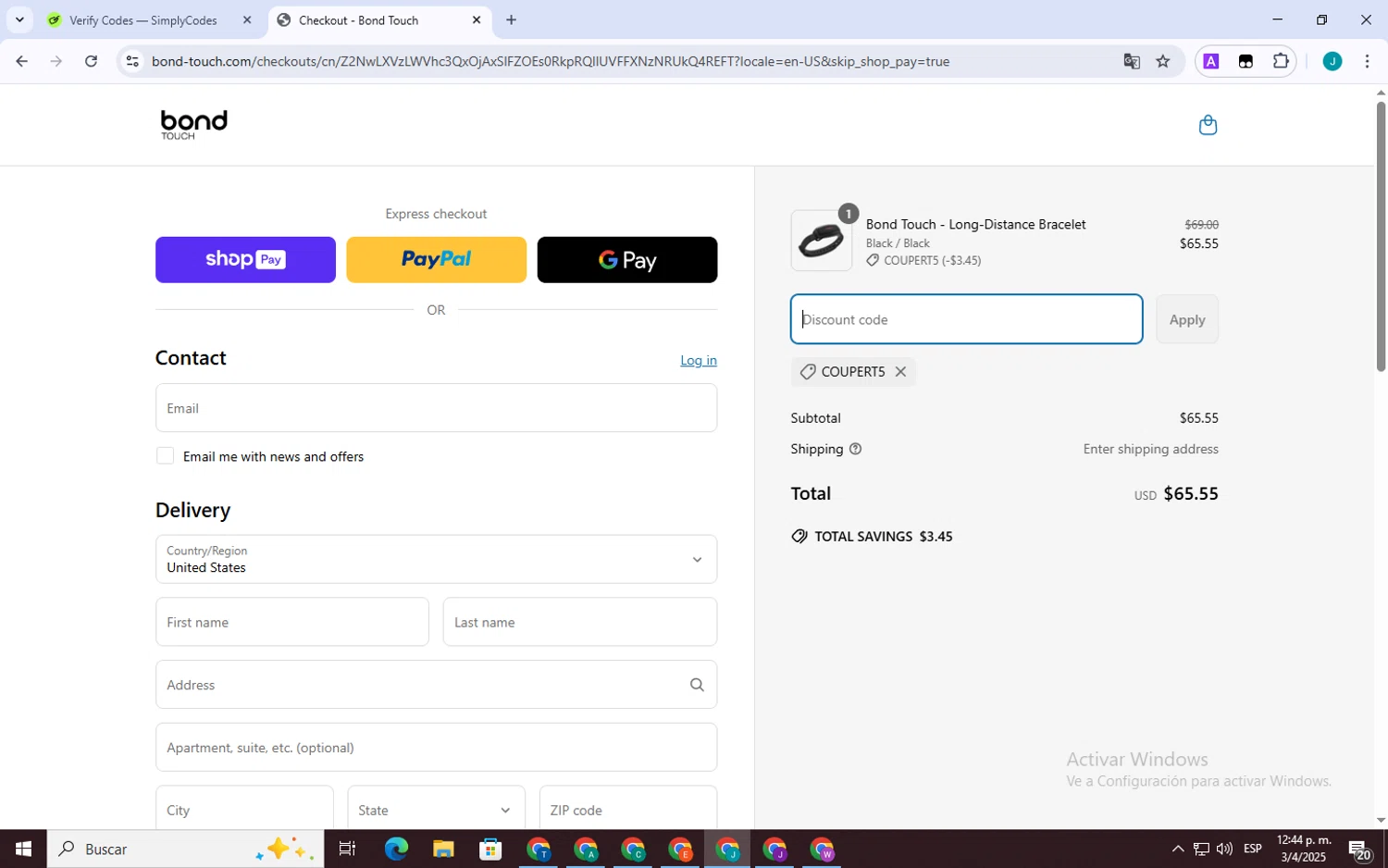Open the notification center icon
The image size is (1388, 868).
1359,849
